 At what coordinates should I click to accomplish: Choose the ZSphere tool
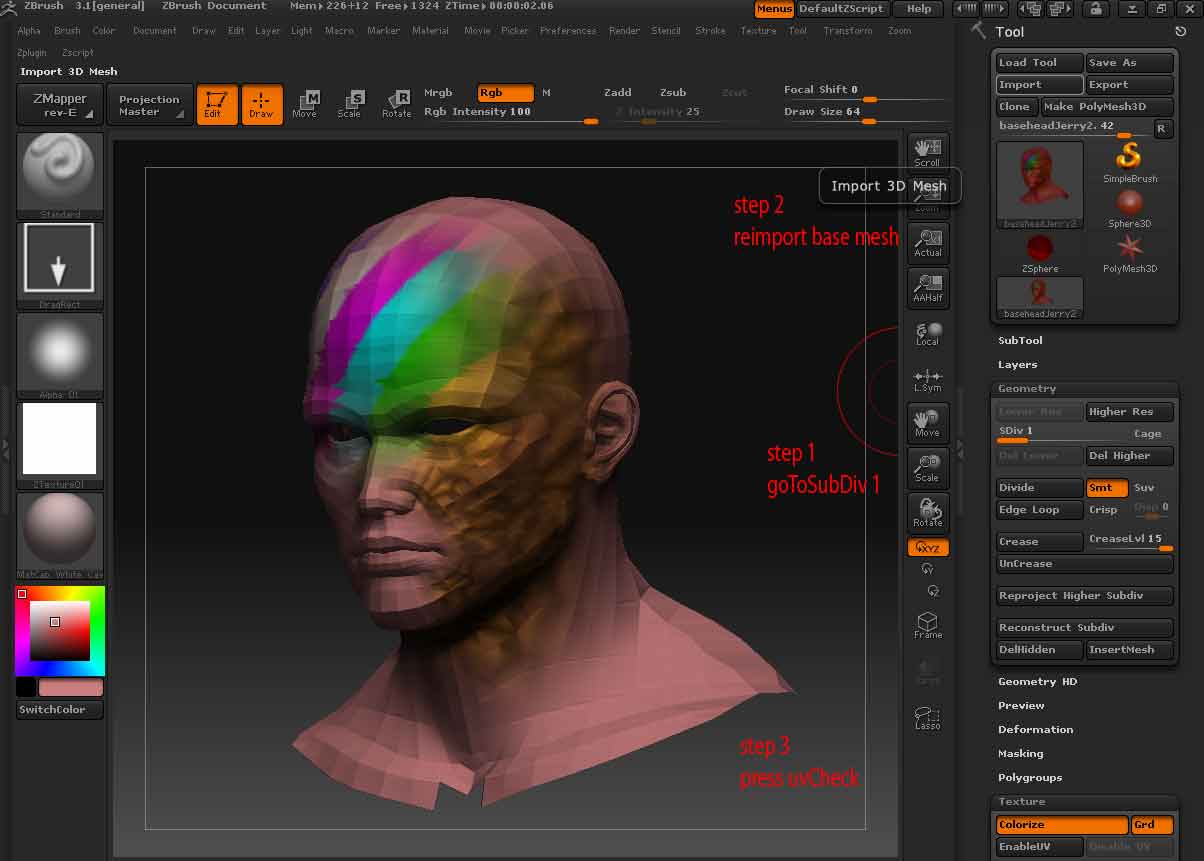[1040, 253]
